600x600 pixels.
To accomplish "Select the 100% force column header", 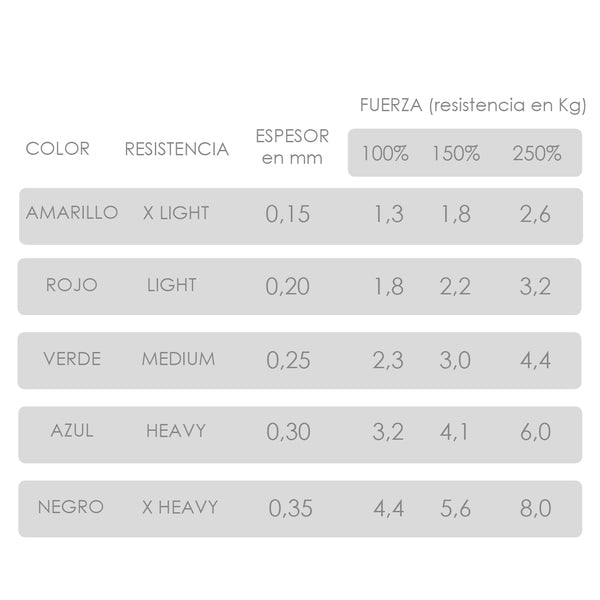I will (385, 153).
